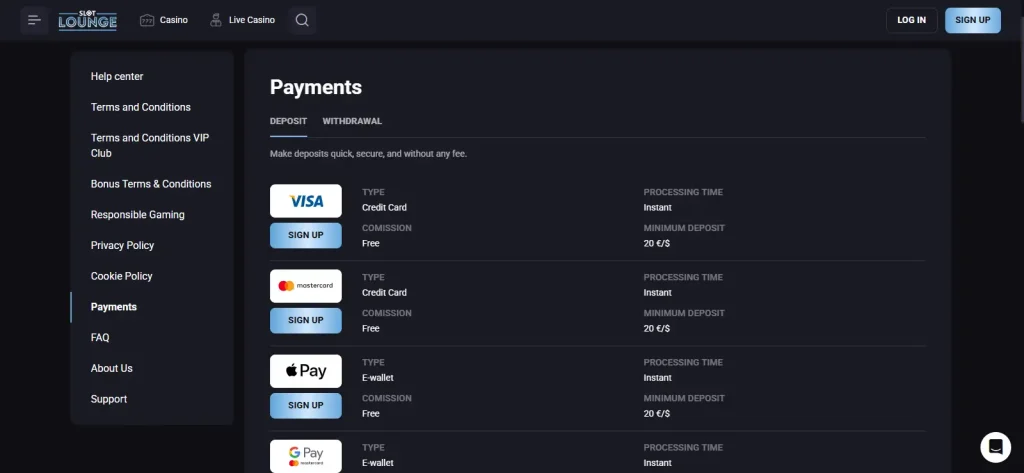Image resolution: width=1024 pixels, height=473 pixels.
Task: Open Privacy Policy page
Action: click(122, 246)
